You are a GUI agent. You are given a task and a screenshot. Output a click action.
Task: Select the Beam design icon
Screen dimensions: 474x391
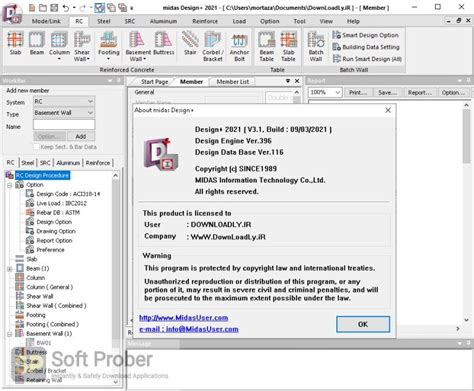37,43
